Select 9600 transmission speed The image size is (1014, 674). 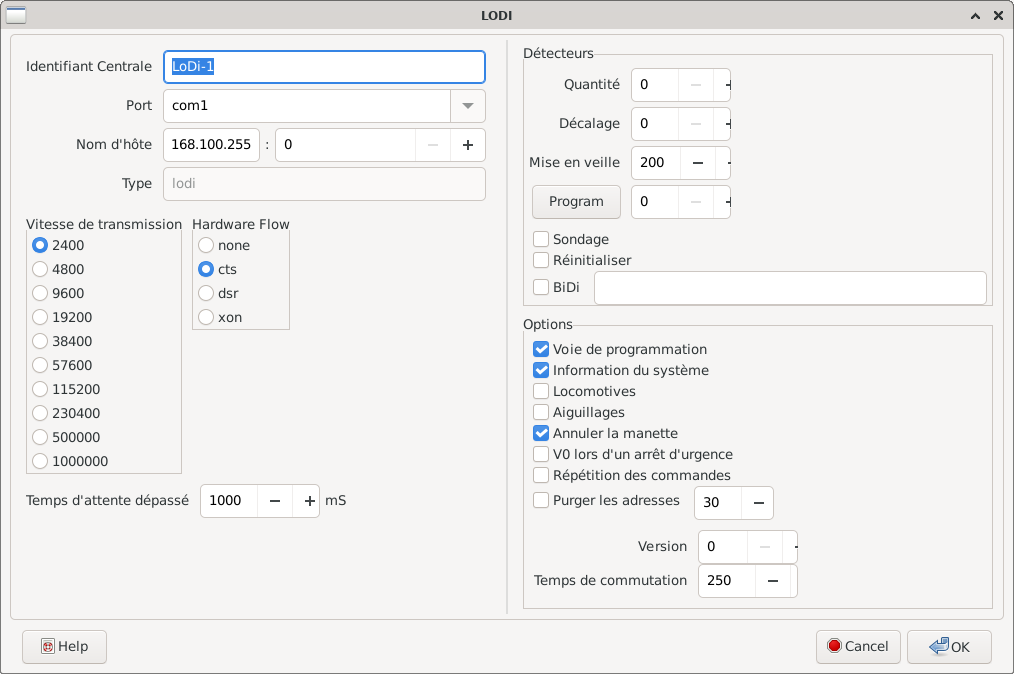point(40,294)
